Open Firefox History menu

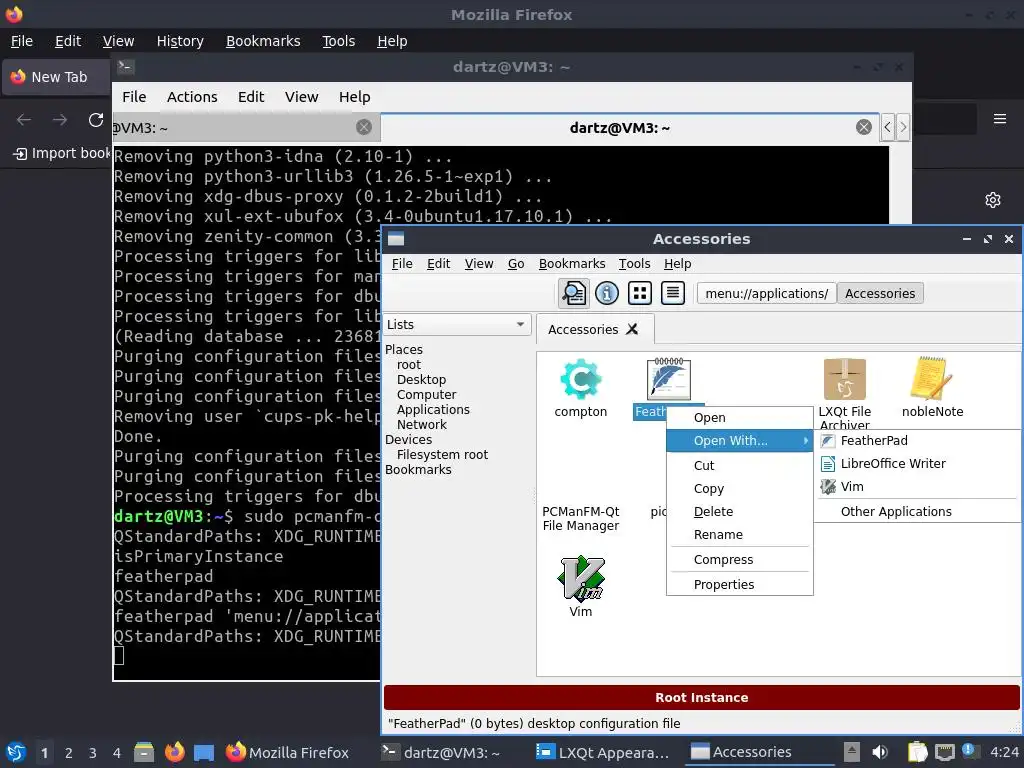pyautogui.click(x=180, y=41)
